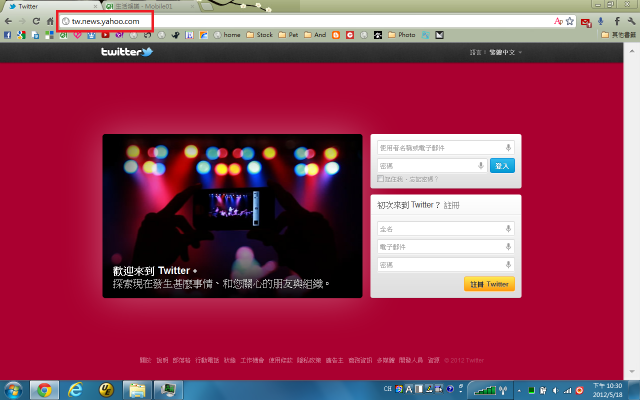This screenshot has width=640, height=400.
Task: Click microphone icon in signup email field
Action: (508, 247)
